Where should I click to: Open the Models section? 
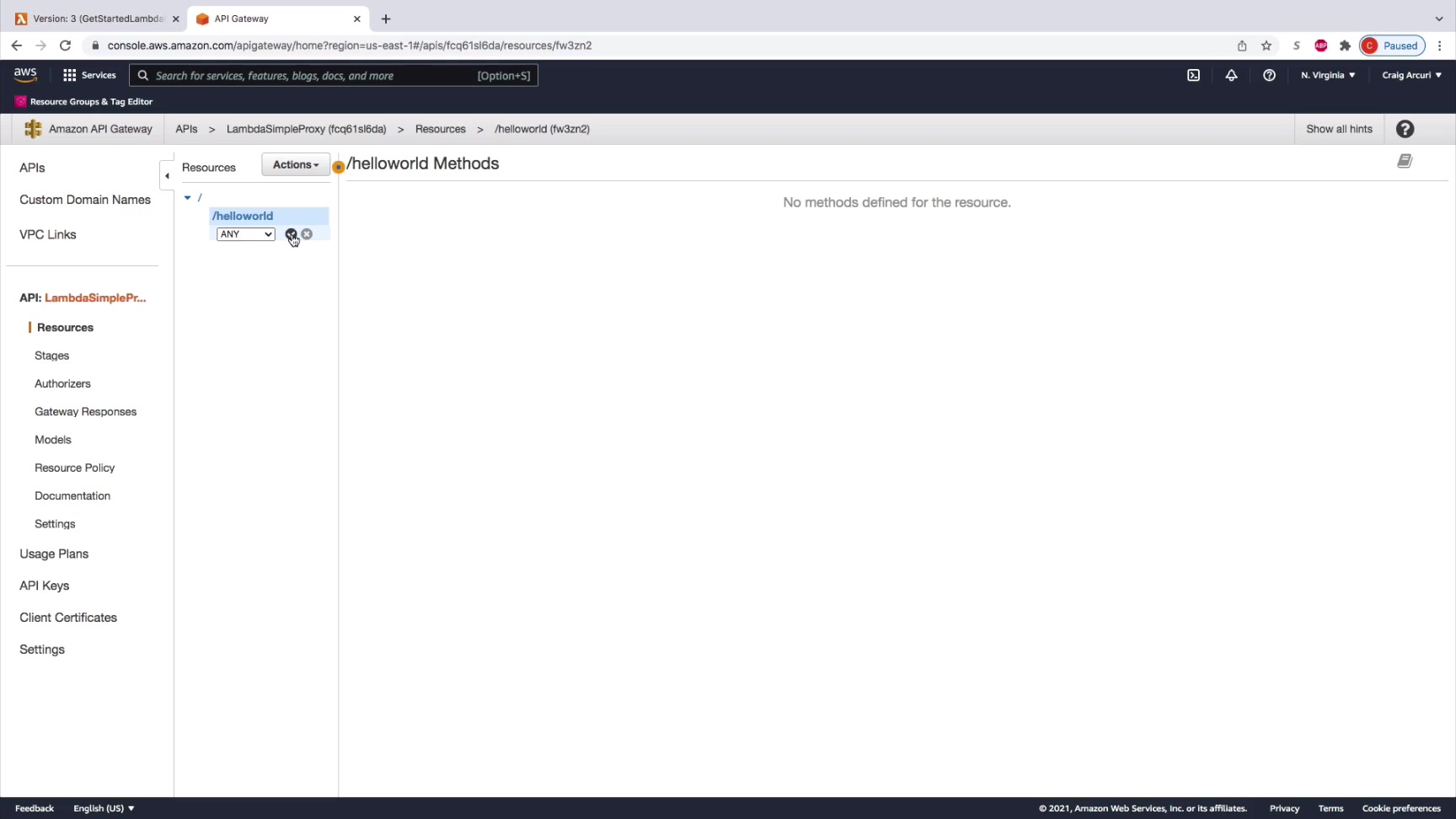(x=52, y=440)
